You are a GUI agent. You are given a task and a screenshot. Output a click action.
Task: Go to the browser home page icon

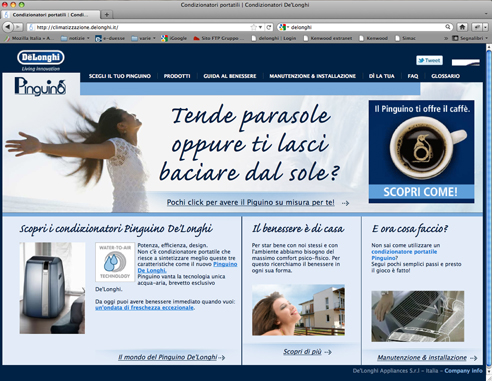coord(462,27)
